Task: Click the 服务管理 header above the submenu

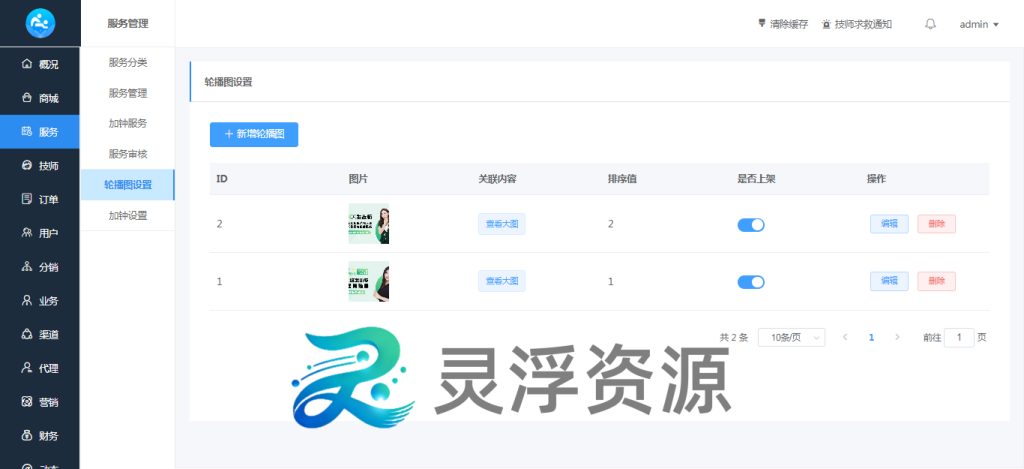Action: click(128, 24)
